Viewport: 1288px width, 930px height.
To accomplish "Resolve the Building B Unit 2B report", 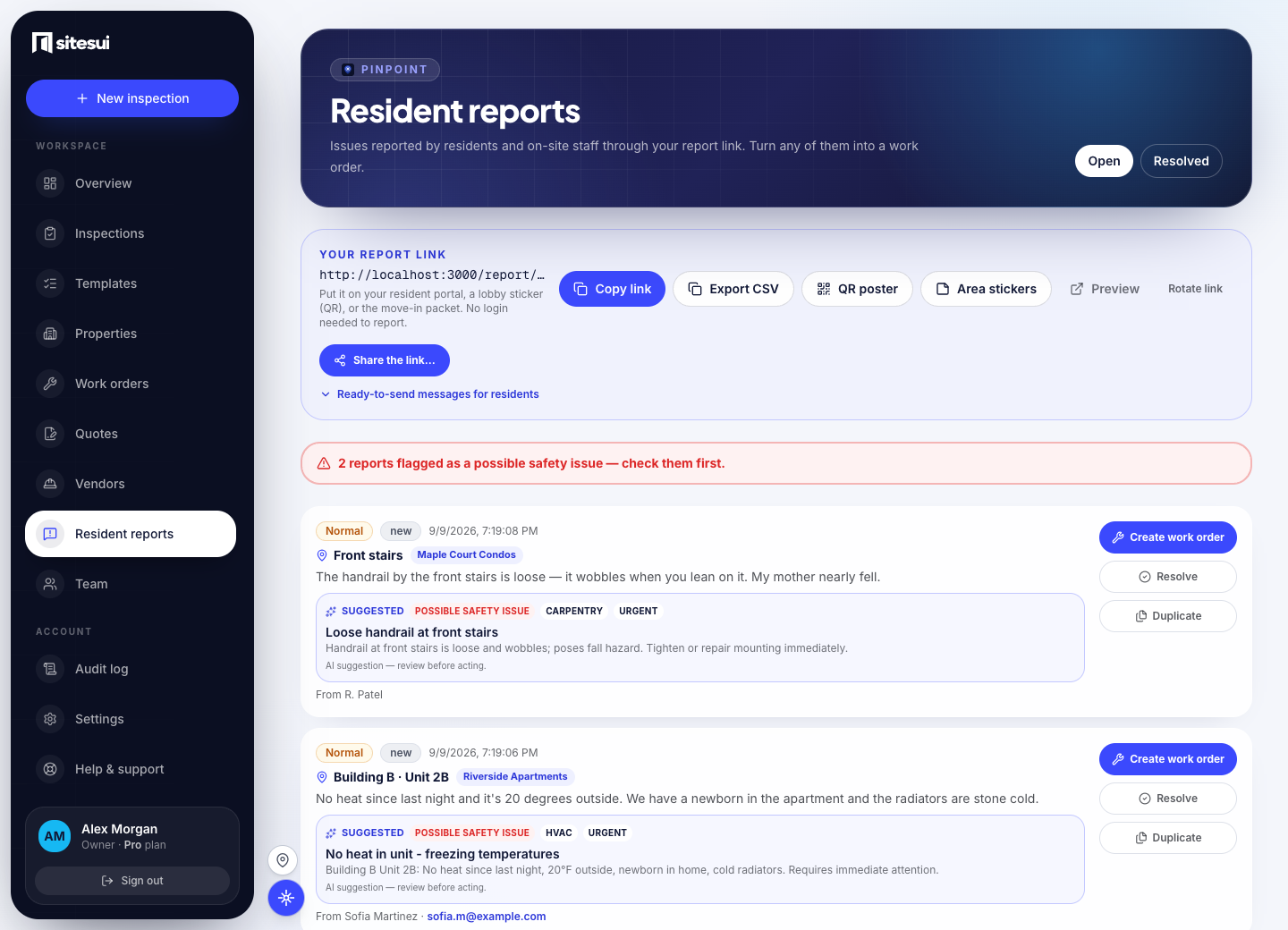I will [x=1167, y=799].
